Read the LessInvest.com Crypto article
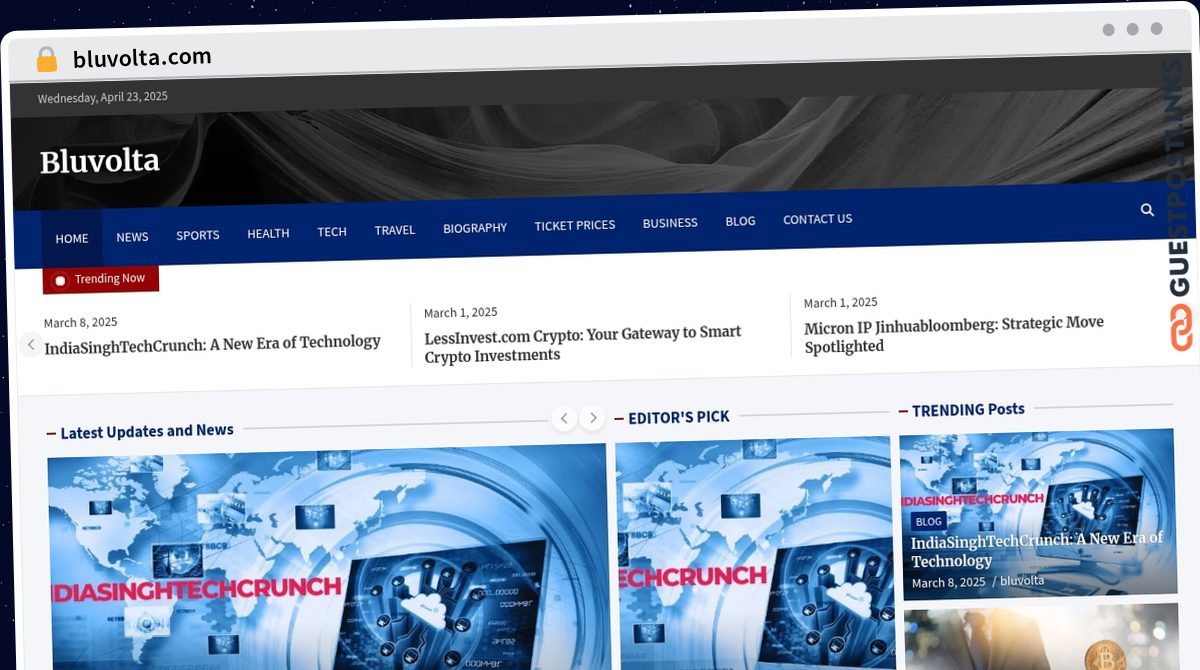 click(x=582, y=344)
